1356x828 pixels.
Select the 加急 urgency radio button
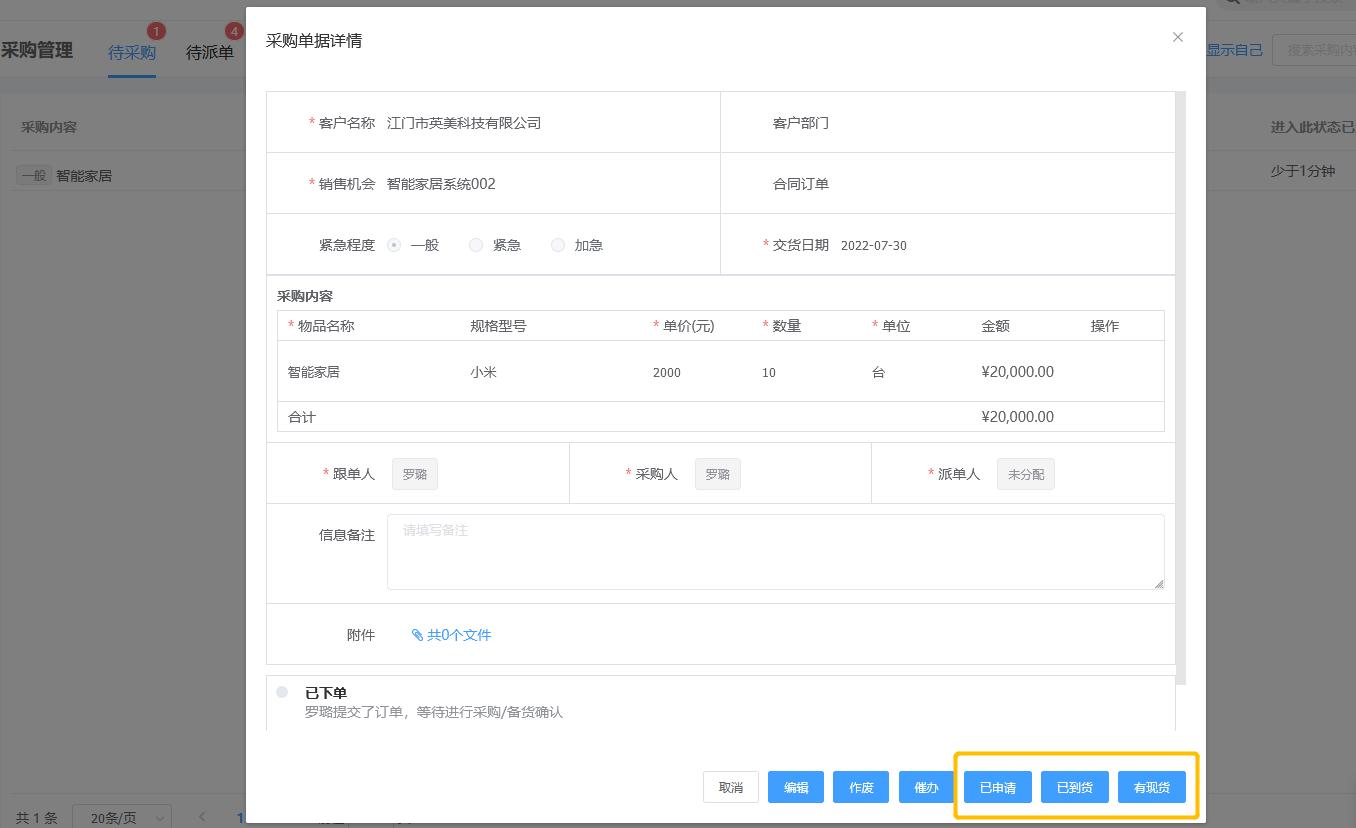click(x=558, y=245)
